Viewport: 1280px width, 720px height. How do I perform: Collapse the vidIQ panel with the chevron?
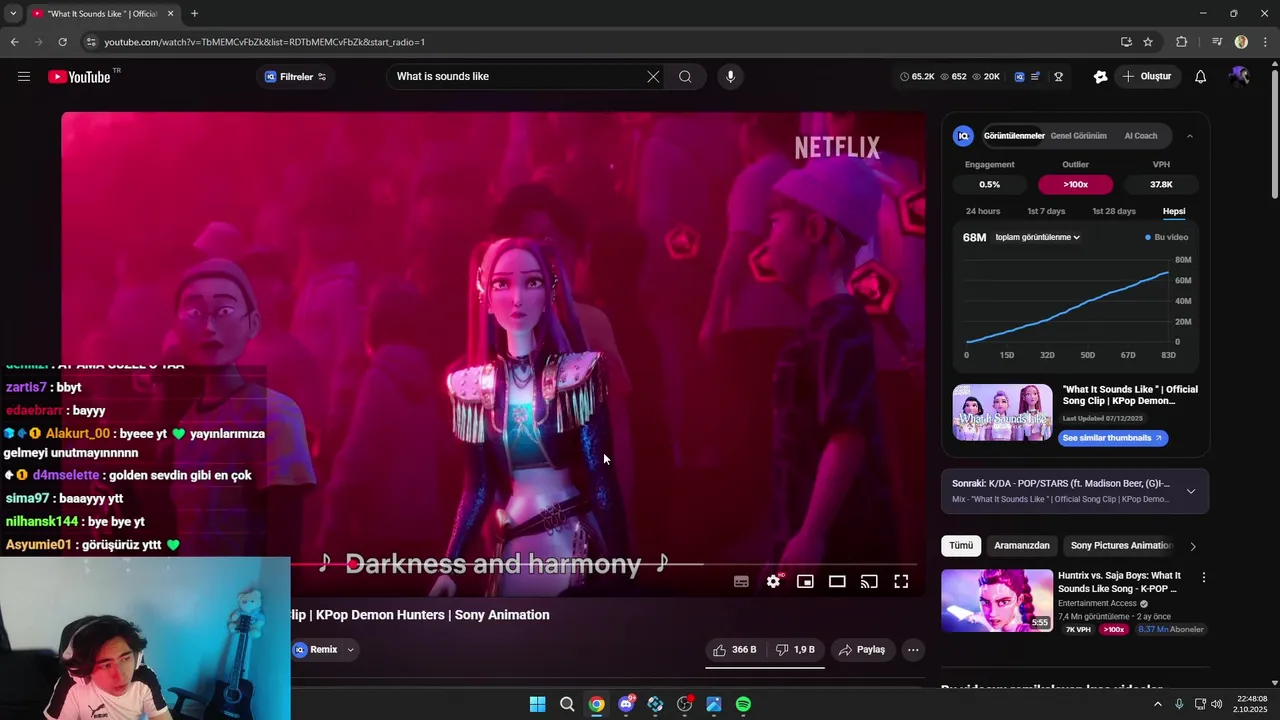1190,136
